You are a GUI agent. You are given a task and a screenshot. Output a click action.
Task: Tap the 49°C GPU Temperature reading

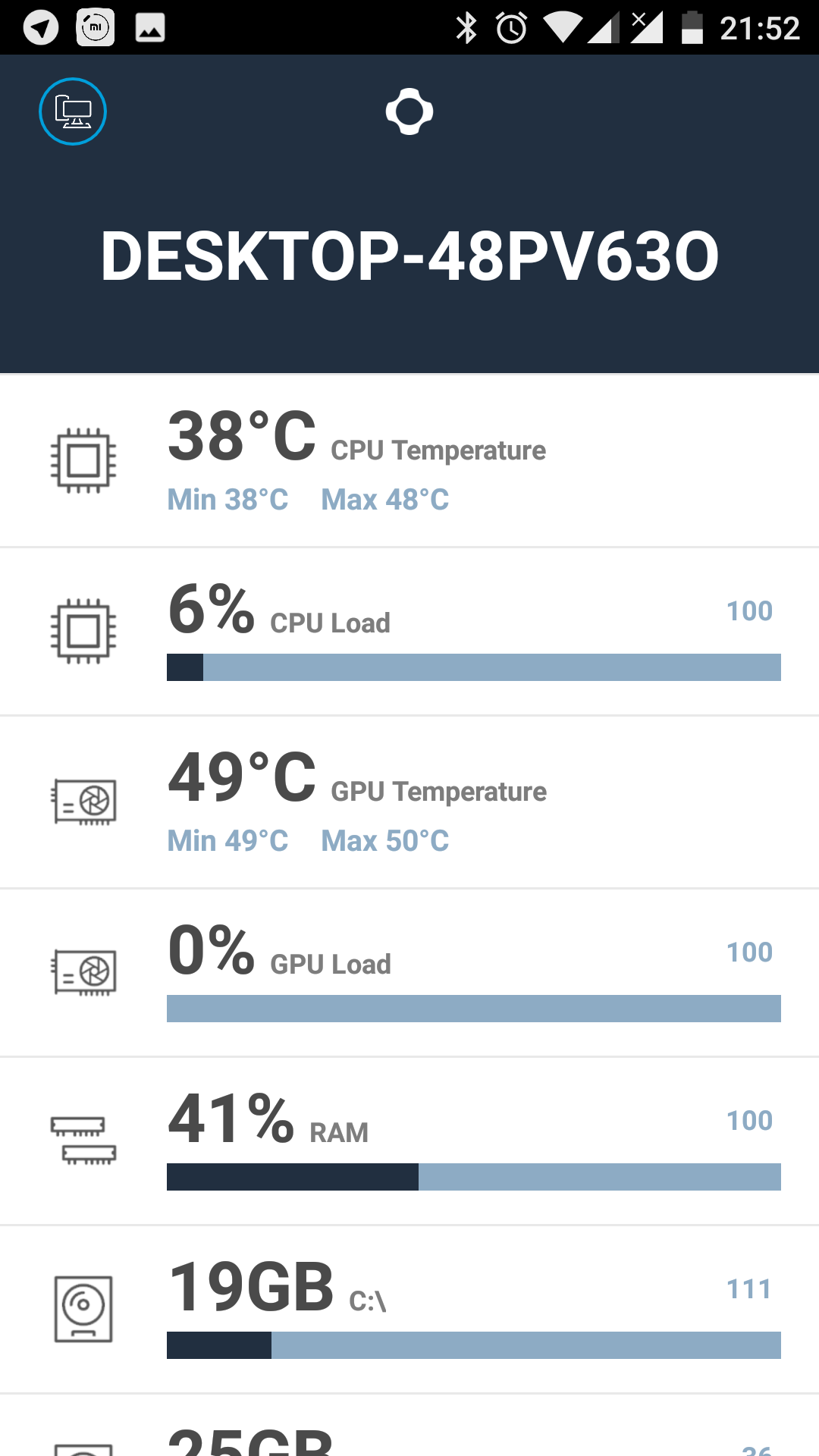(242, 777)
